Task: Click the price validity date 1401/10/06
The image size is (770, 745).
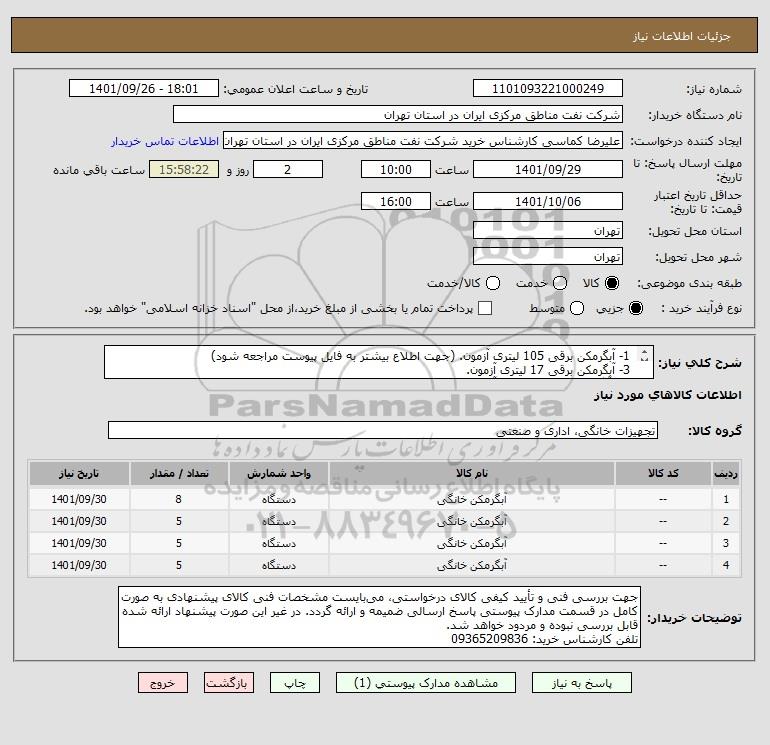Action: pos(548,201)
